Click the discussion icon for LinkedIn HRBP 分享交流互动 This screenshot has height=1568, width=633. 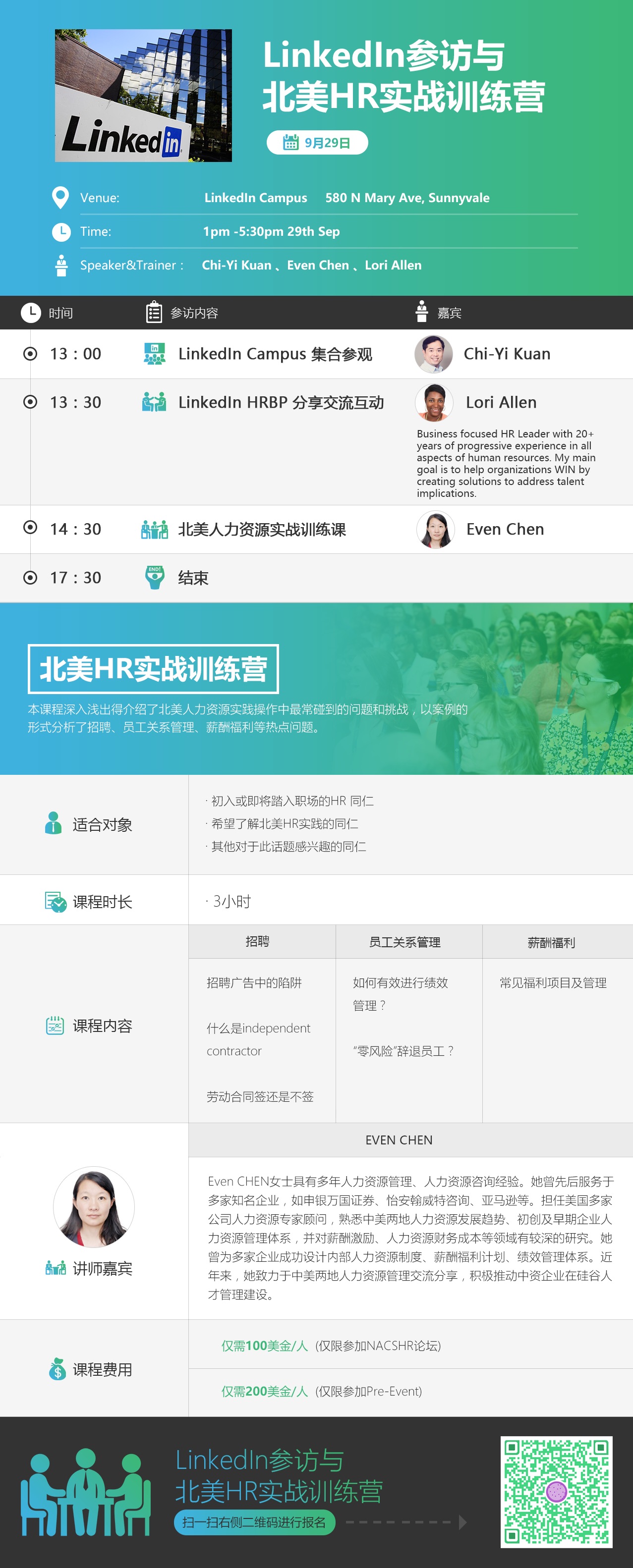[154, 402]
